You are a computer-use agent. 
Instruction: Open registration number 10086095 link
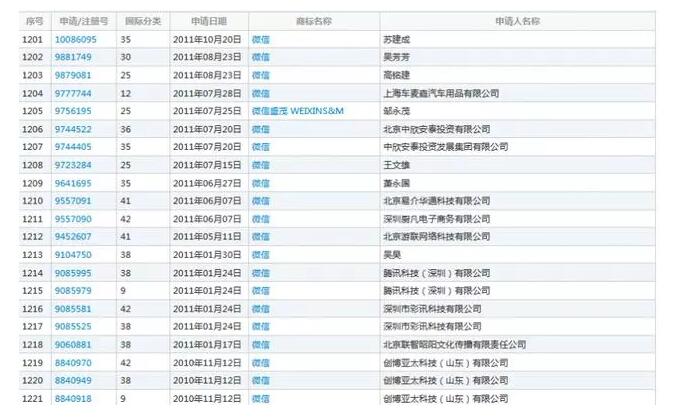[x=76, y=40]
